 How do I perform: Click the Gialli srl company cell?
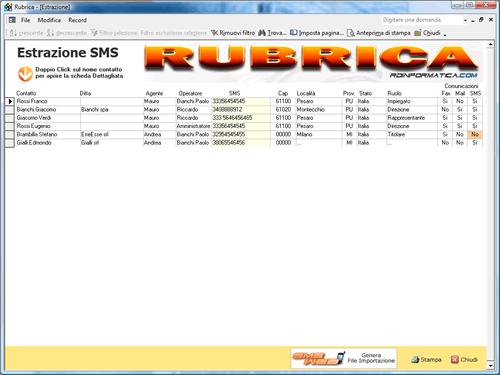pyautogui.click(x=111, y=143)
